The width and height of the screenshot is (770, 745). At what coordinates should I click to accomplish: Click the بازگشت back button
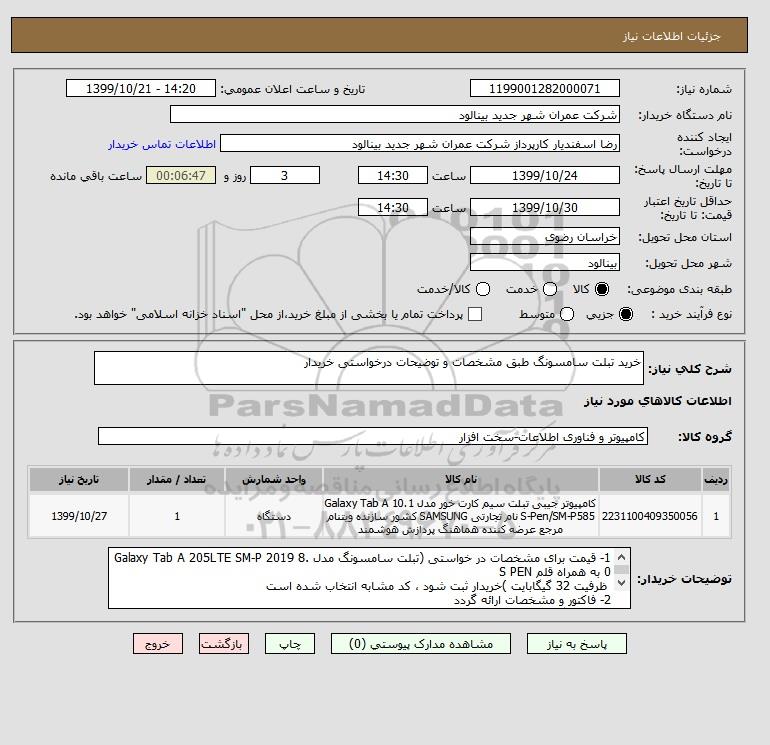click(x=224, y=644)
